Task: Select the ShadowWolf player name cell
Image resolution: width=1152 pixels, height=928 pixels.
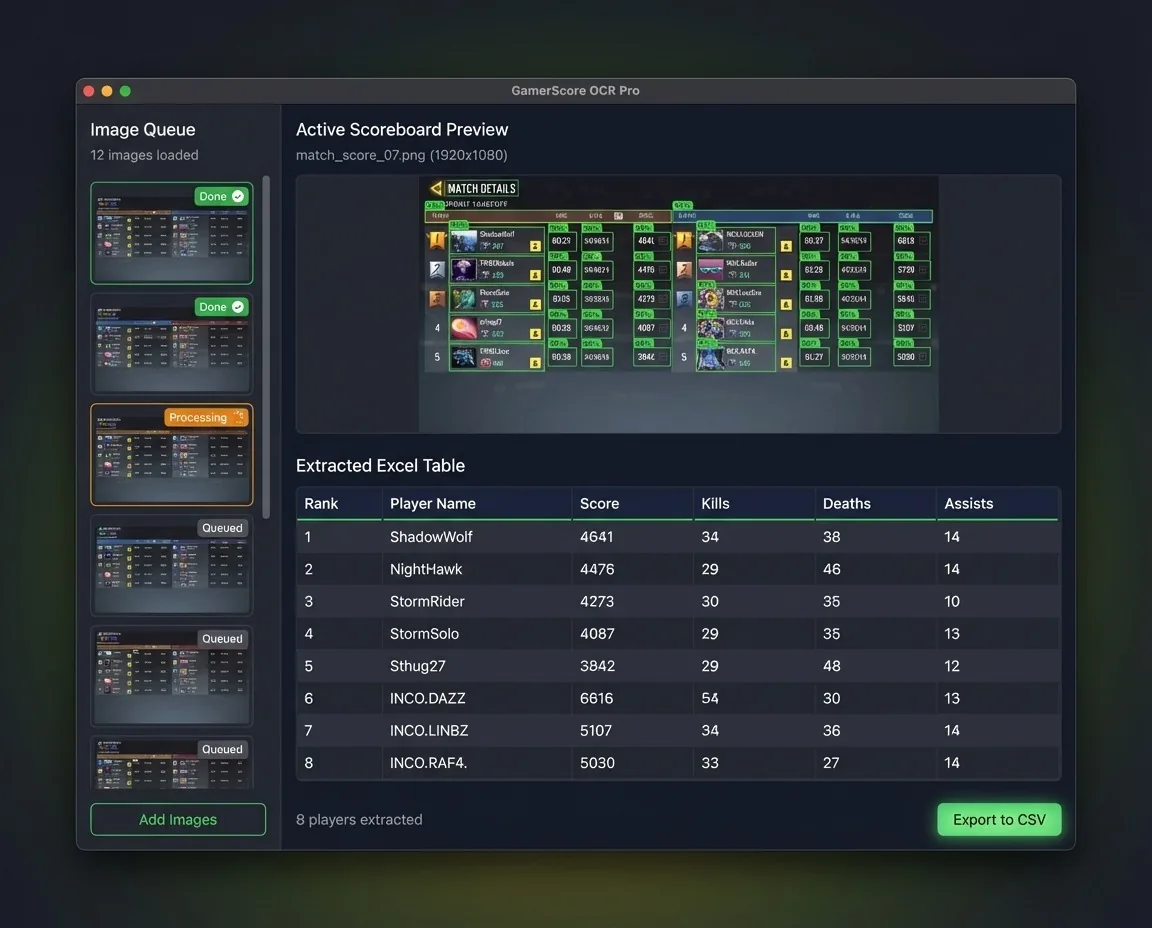Action: (431, 536)
